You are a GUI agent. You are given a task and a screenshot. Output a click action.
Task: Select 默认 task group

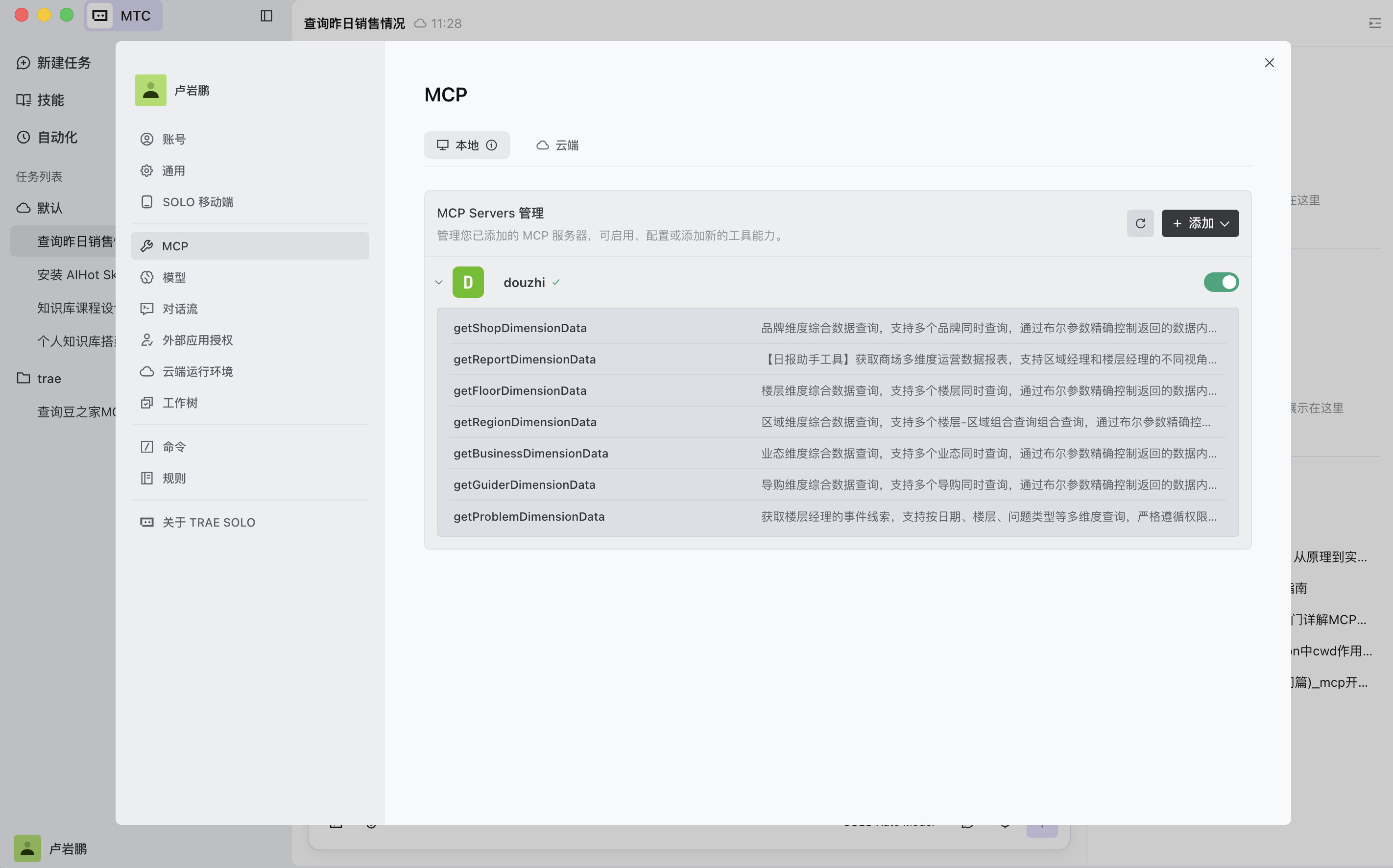(40, 208)
